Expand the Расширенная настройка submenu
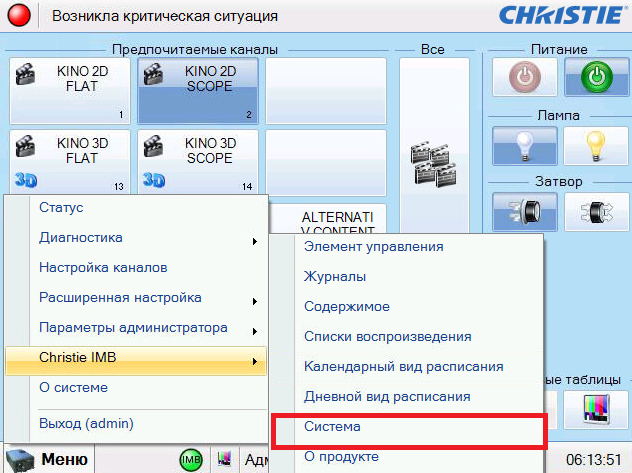 pos(136,298)
